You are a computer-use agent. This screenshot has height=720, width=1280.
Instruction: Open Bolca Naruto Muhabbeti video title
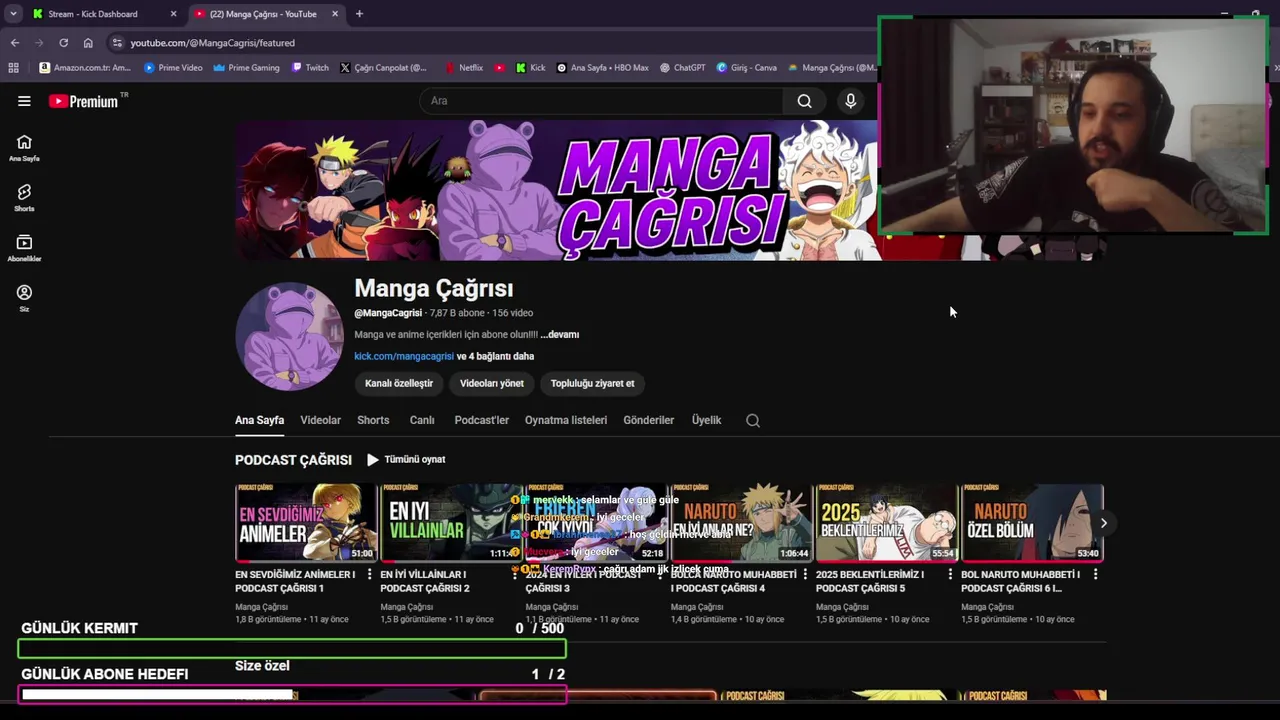click(x=734, y=581)
